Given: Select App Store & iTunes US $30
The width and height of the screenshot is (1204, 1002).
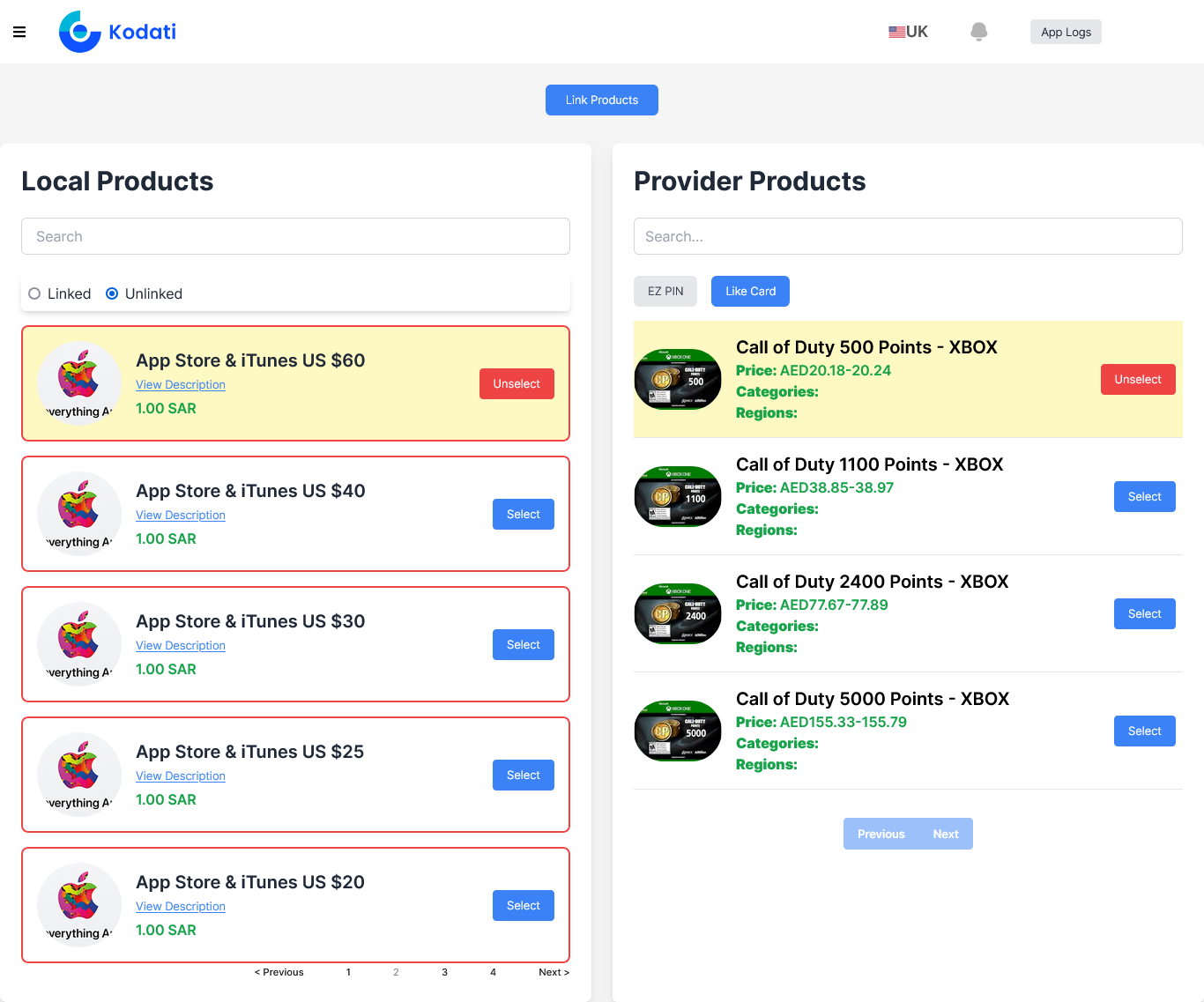Looking at the screenshot, I should [x=524, y=644].
